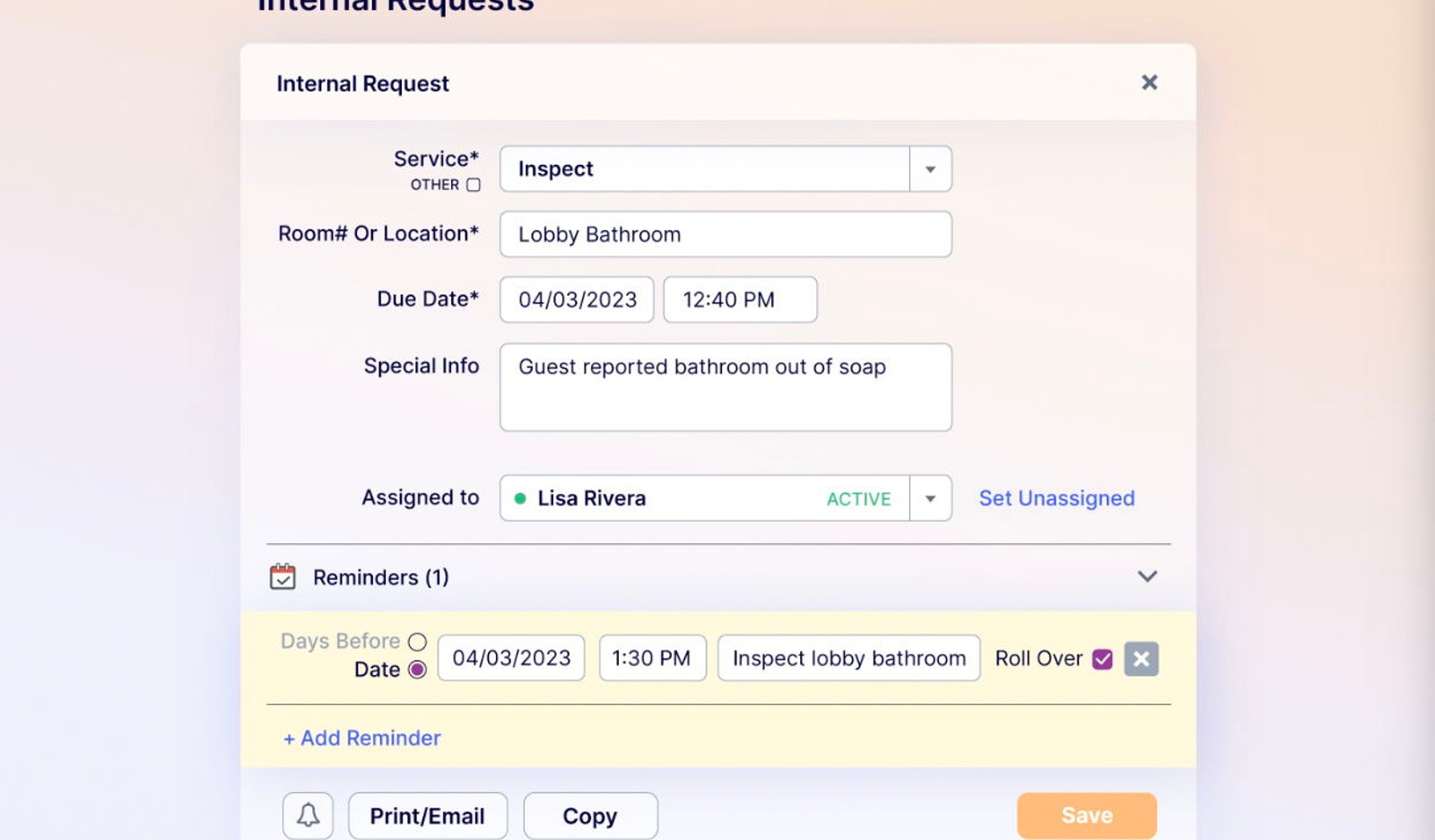Click the Reminders calendar icon
This screenshot has height=840, width=1435.
click(x=283, y=576)
